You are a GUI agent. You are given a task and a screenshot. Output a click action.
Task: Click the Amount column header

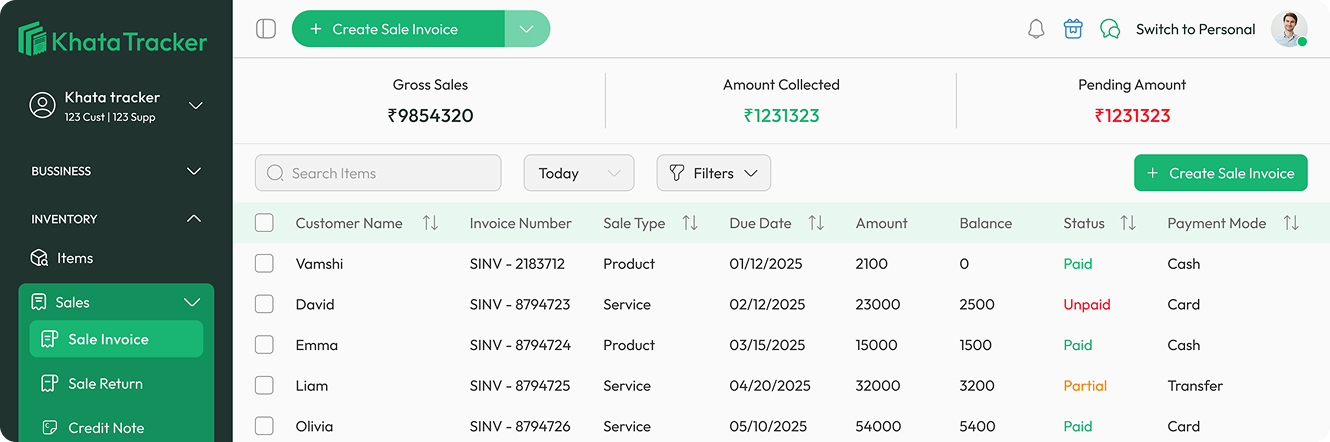coord(881,223)
